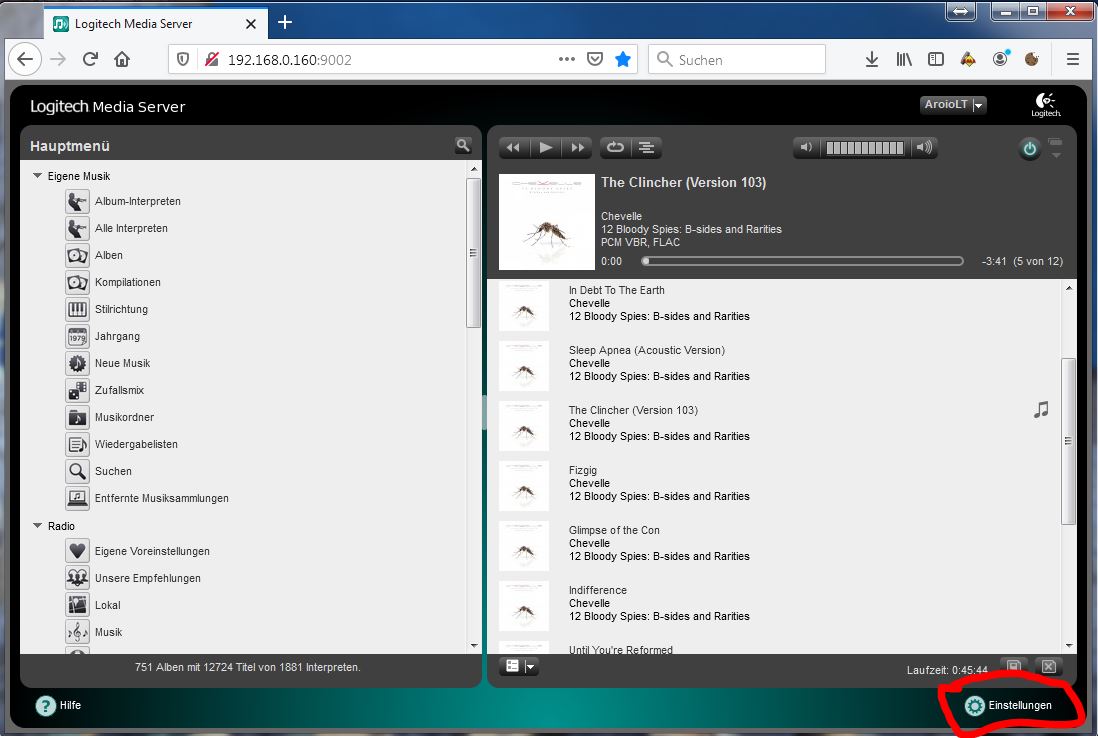The image size is (1098, 738).
Task: Click the Chevelle album cover thumbnail
Action: 547,222
